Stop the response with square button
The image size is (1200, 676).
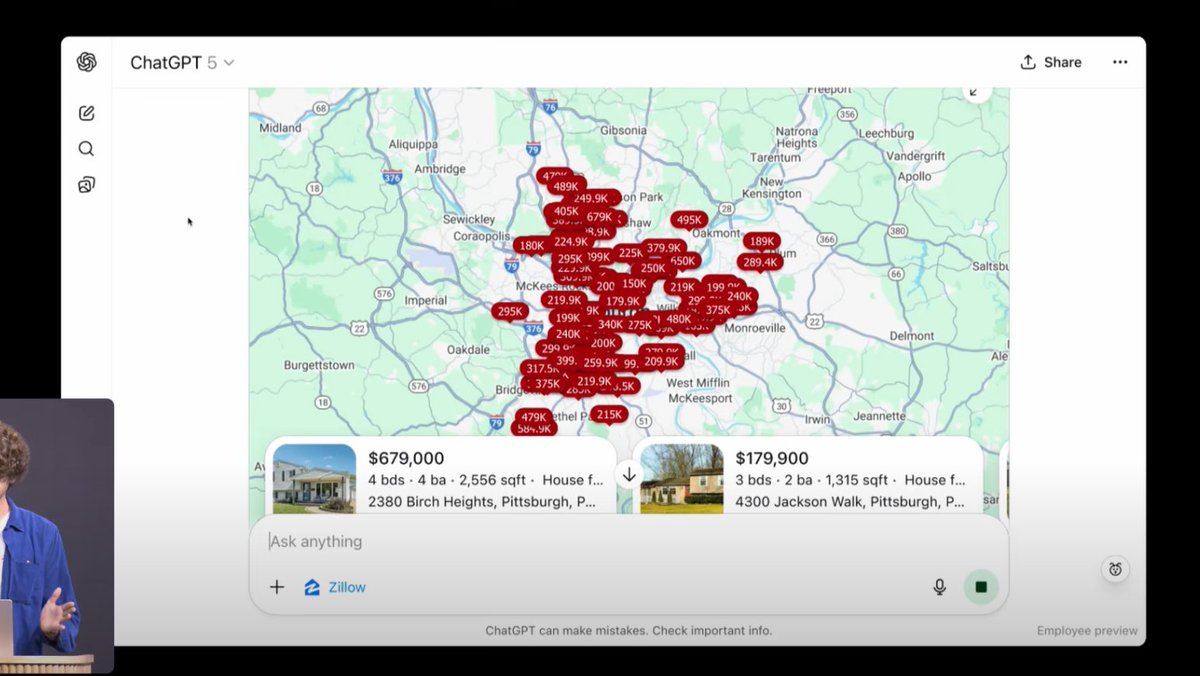tap(981, 587)
